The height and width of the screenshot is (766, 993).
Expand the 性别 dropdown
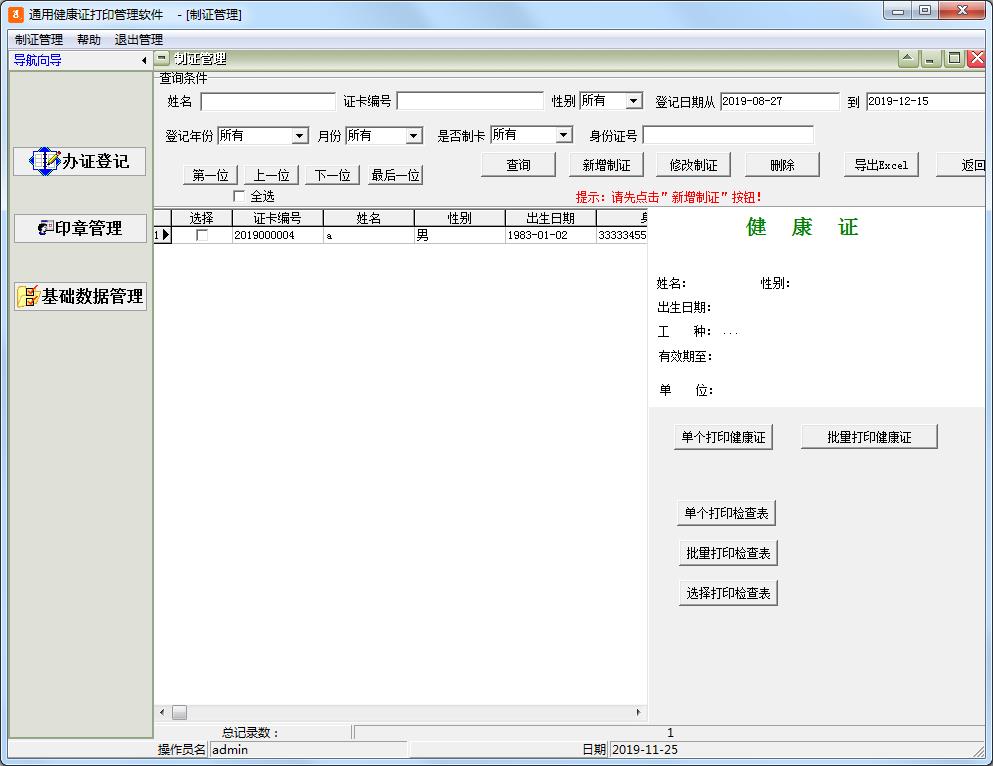pyautogui.click(x=633, y=101)
